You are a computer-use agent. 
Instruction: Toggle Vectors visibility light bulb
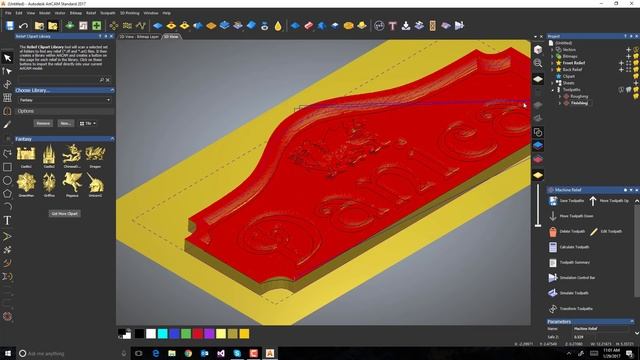point(636,49)
